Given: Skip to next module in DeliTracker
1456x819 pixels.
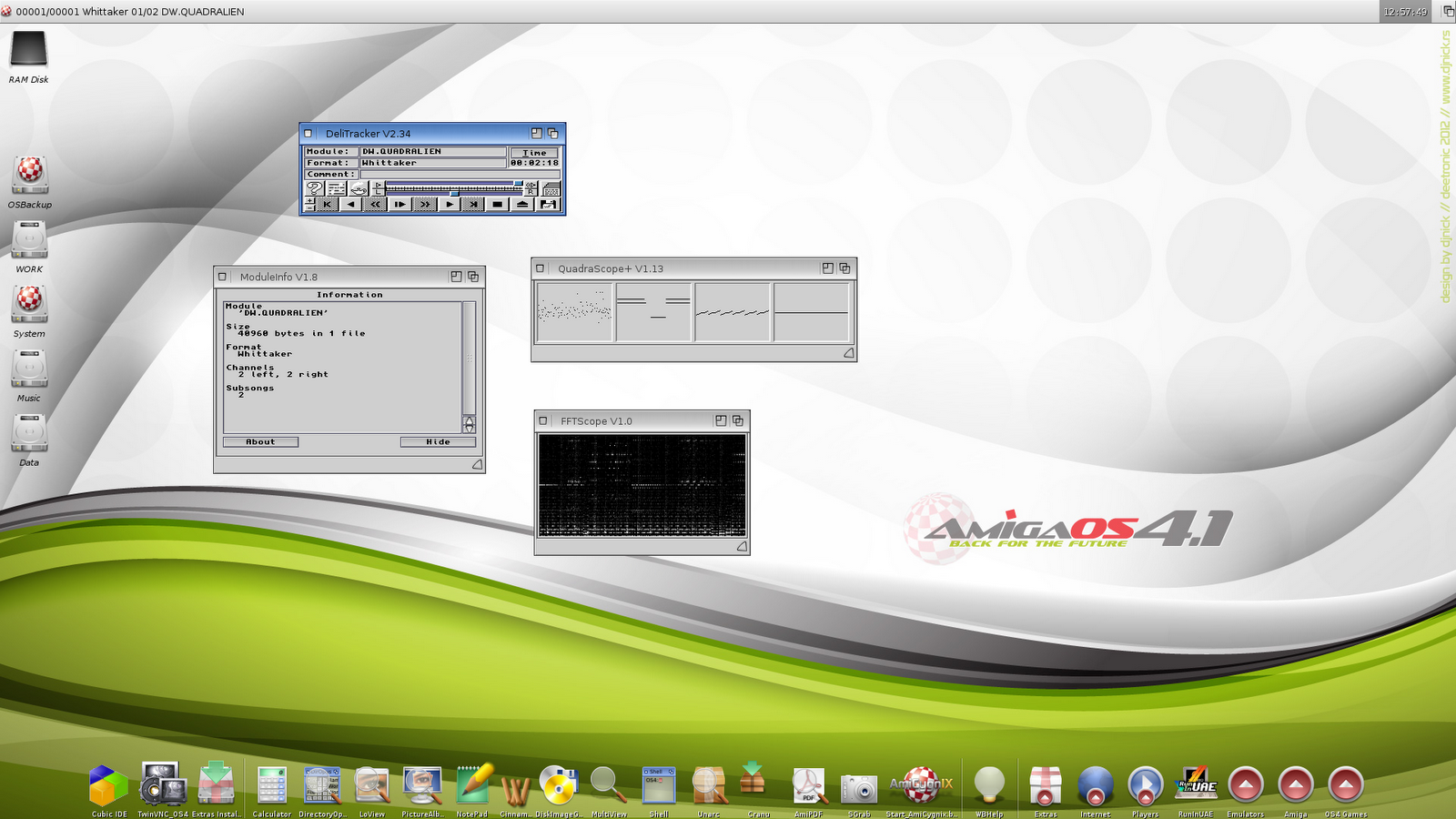Looking at the screenshot, I should 473,205.
